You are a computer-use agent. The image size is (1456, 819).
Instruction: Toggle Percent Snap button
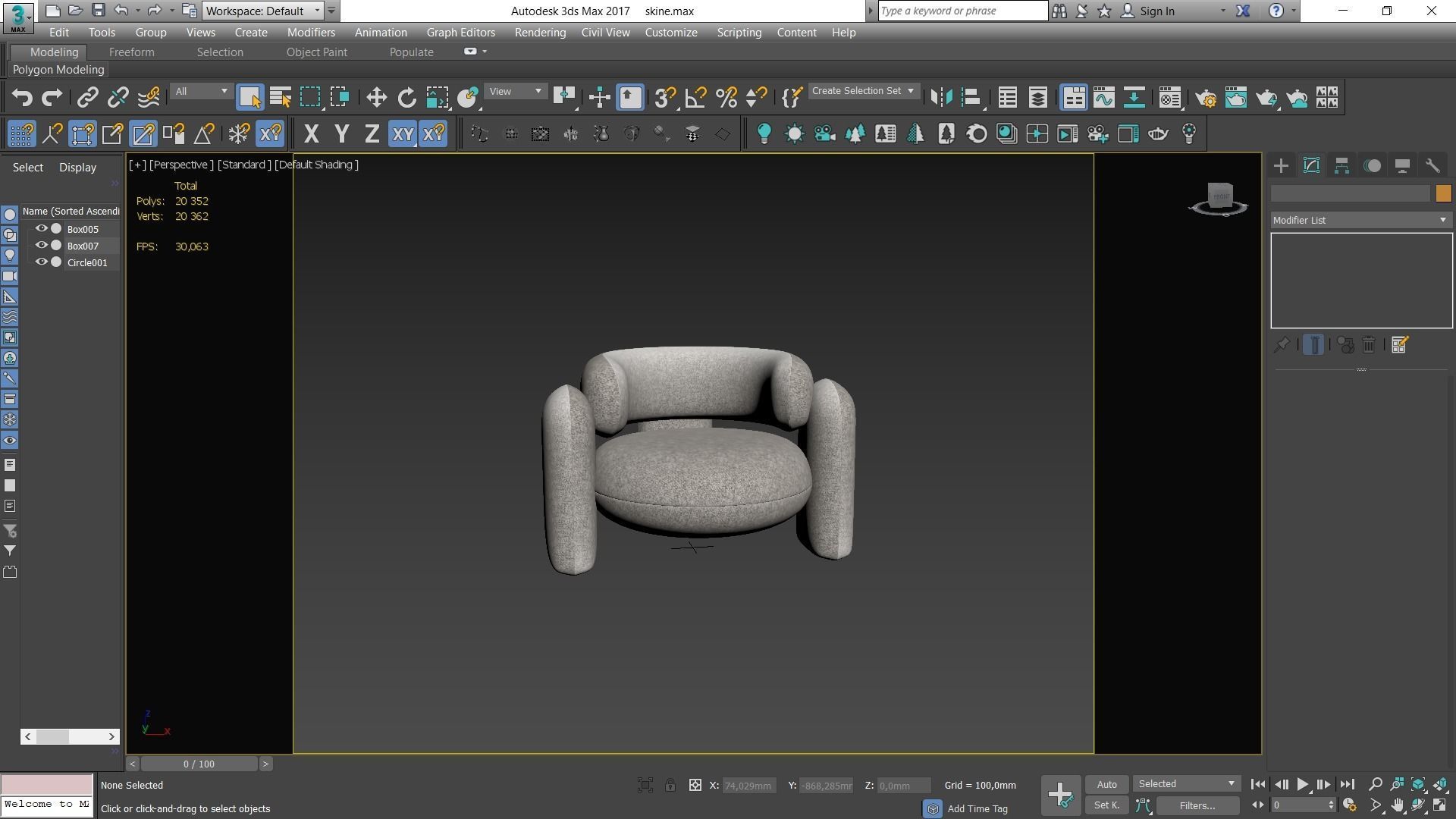pos(726,97)
